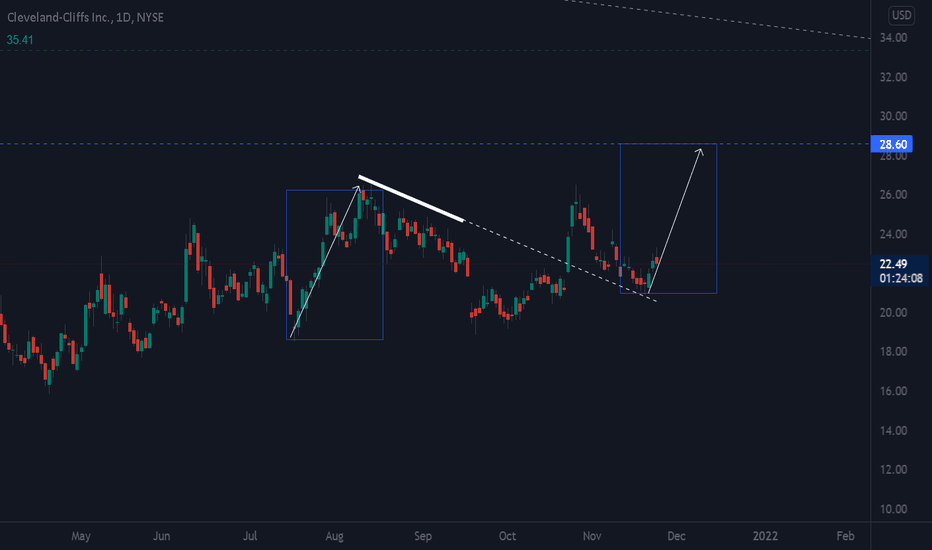Click the Dec label on time axis
Screen dimensions: 932x550
[x=676, y=536]
